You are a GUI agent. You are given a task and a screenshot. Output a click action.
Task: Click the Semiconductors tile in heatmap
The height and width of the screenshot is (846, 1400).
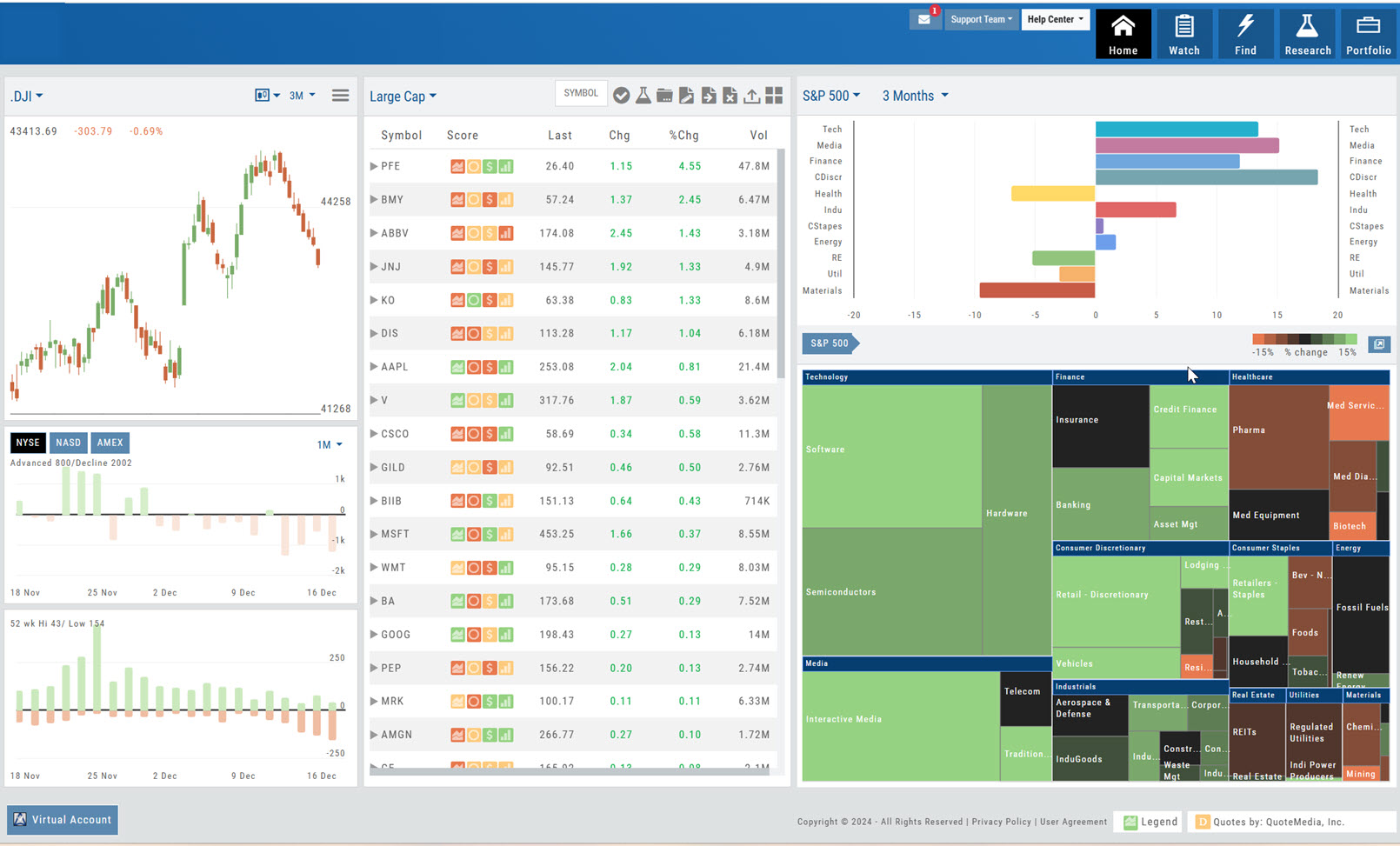click(x=892, y=591)
